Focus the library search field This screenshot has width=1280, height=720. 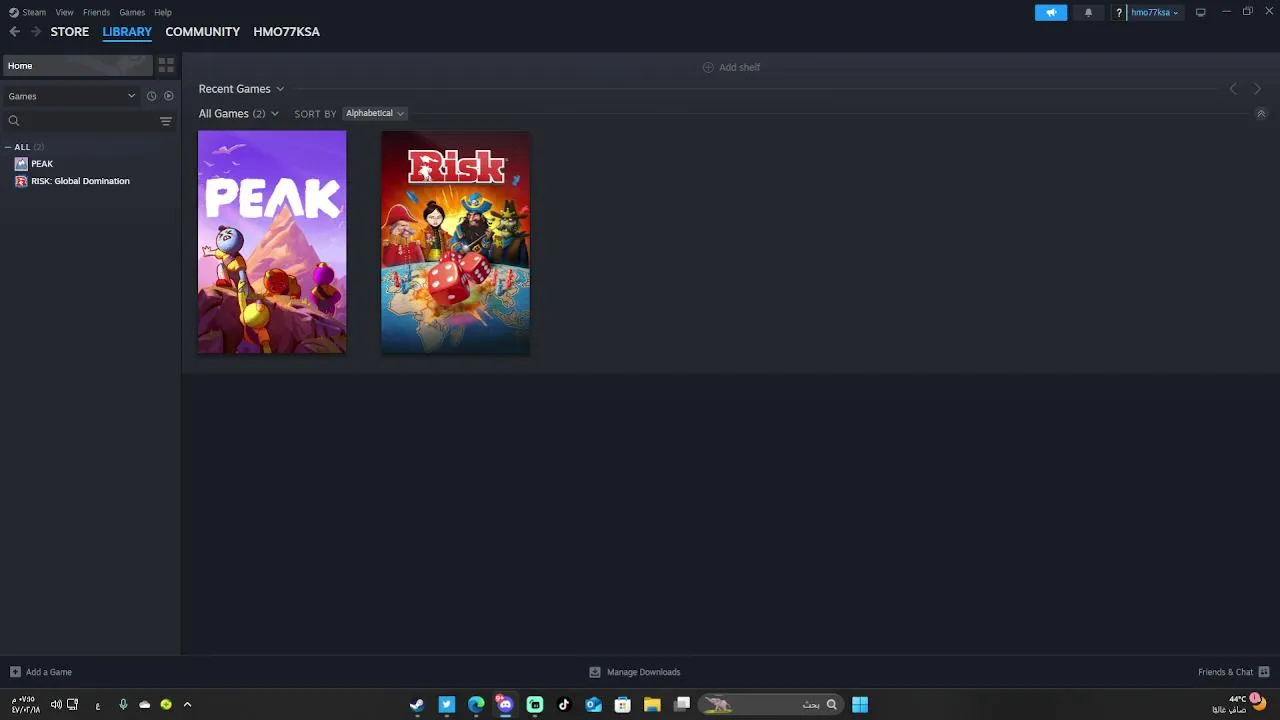[x=88, y=121]
